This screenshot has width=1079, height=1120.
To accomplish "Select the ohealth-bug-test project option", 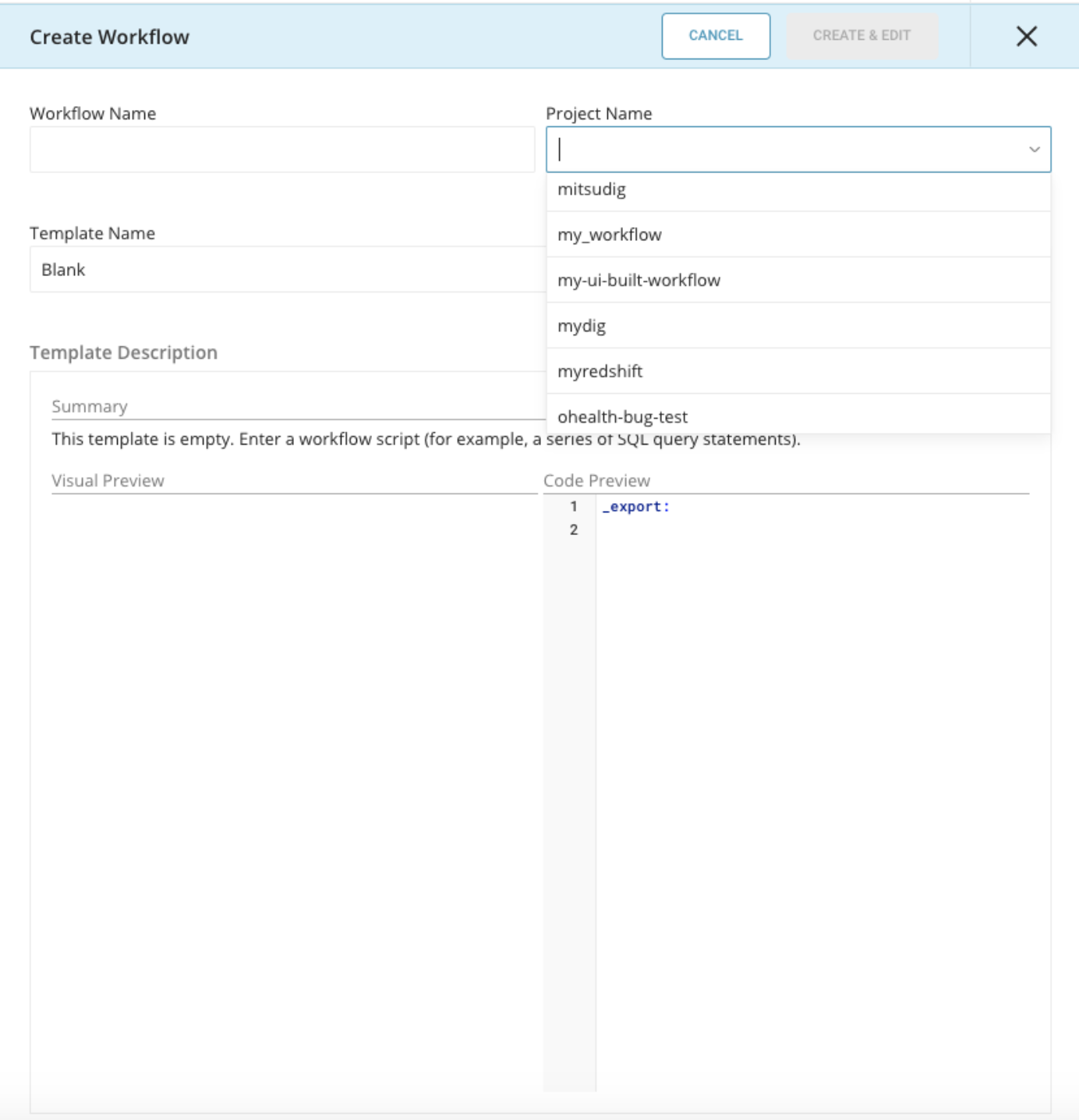I will [x=622, y=416].
